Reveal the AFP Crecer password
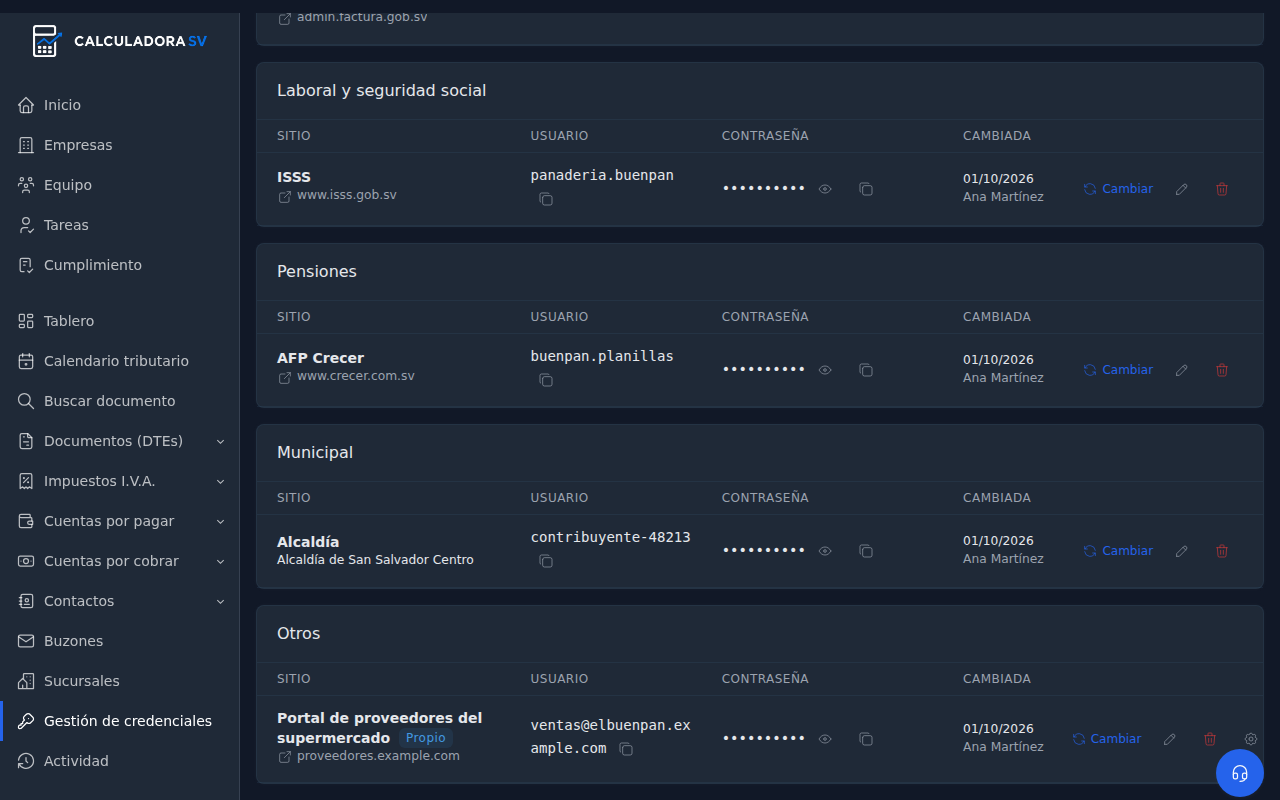 tap(825, 370)
